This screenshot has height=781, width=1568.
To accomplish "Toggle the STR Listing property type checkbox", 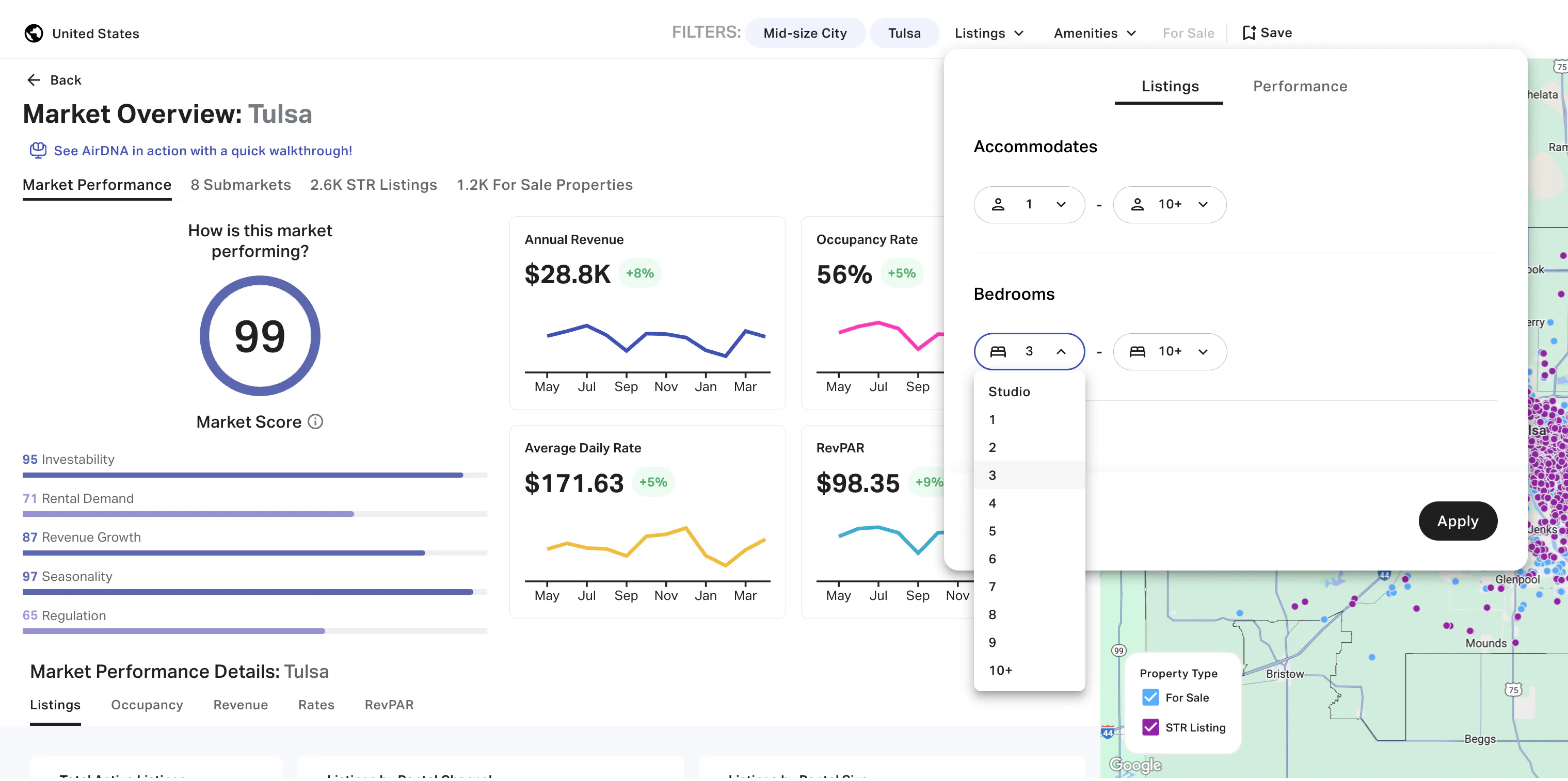I will click(x=1150, y=728).
